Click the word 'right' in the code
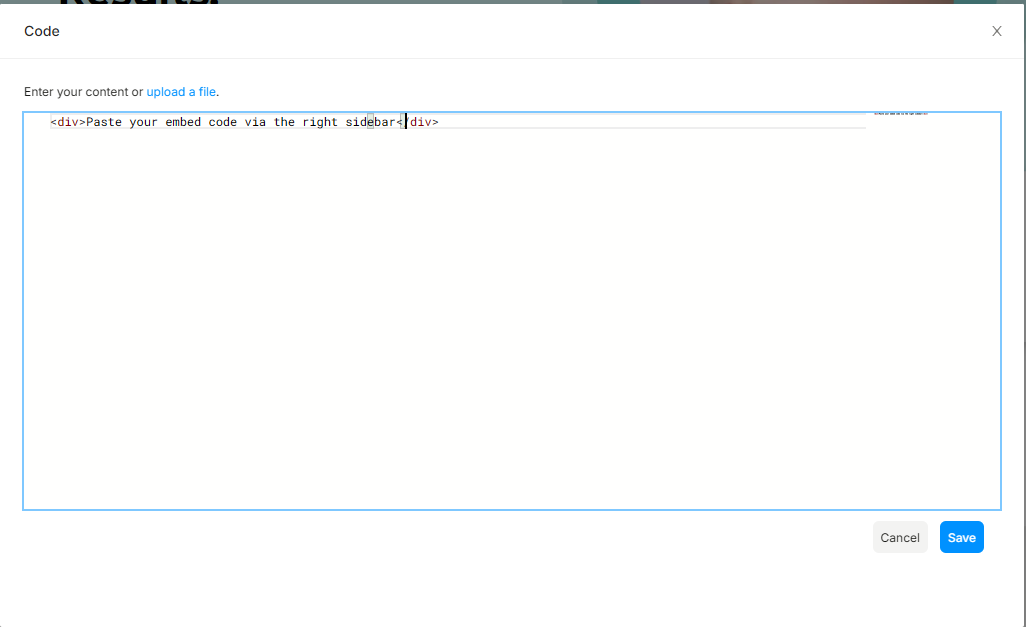The height and width of the screenshot is (627, 1026). (x=320, y=122)
